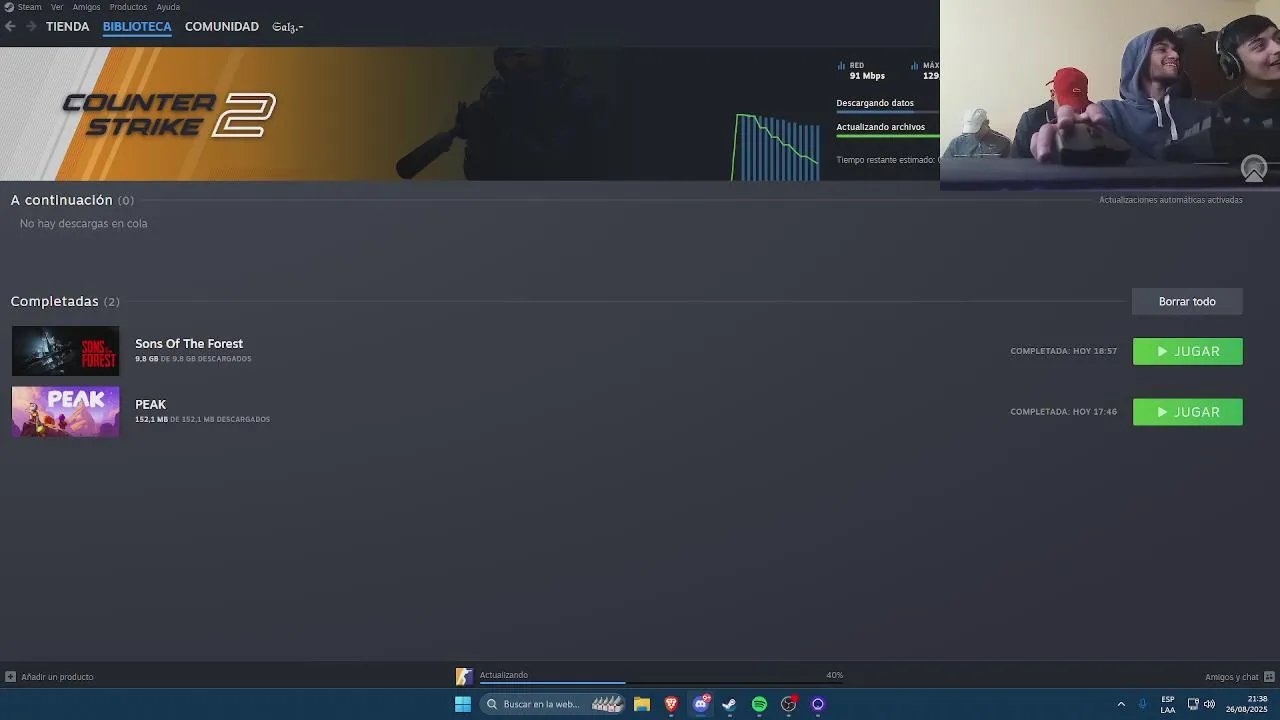Screen dimensions: 1280x720
Task: Show hidden system tray icons
Action: 1121,704
